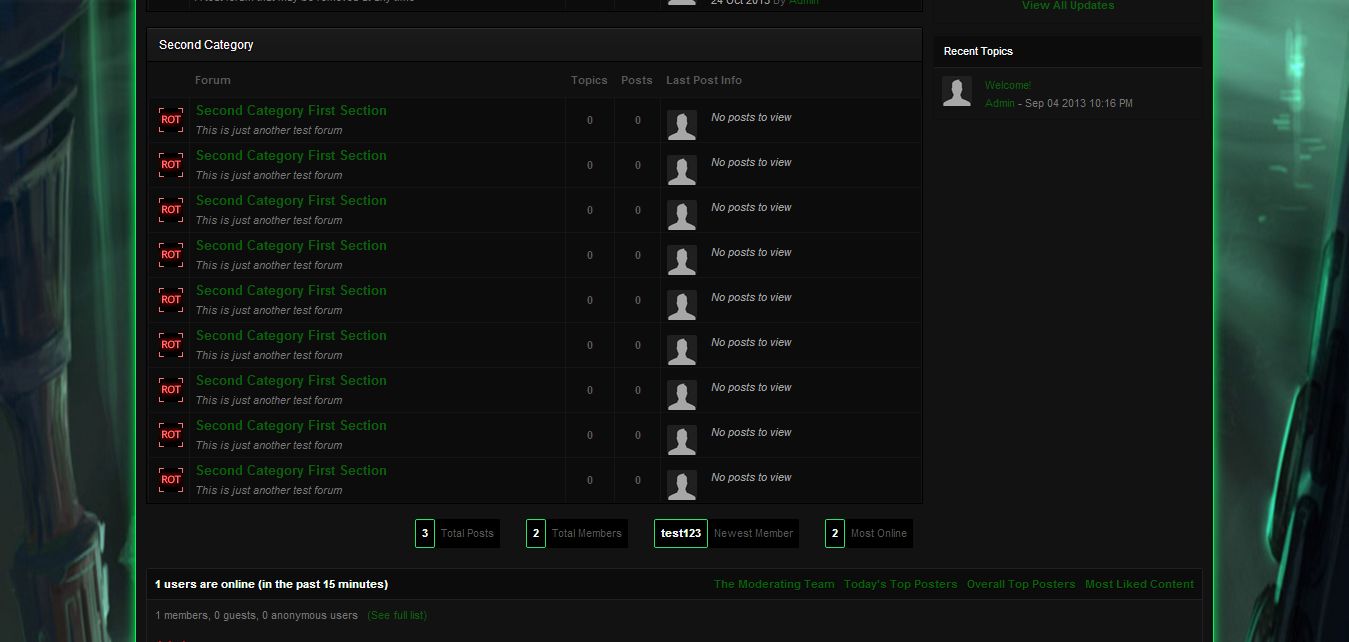Visit Admin's profile under Recent Topics

(x=999, y=104)
